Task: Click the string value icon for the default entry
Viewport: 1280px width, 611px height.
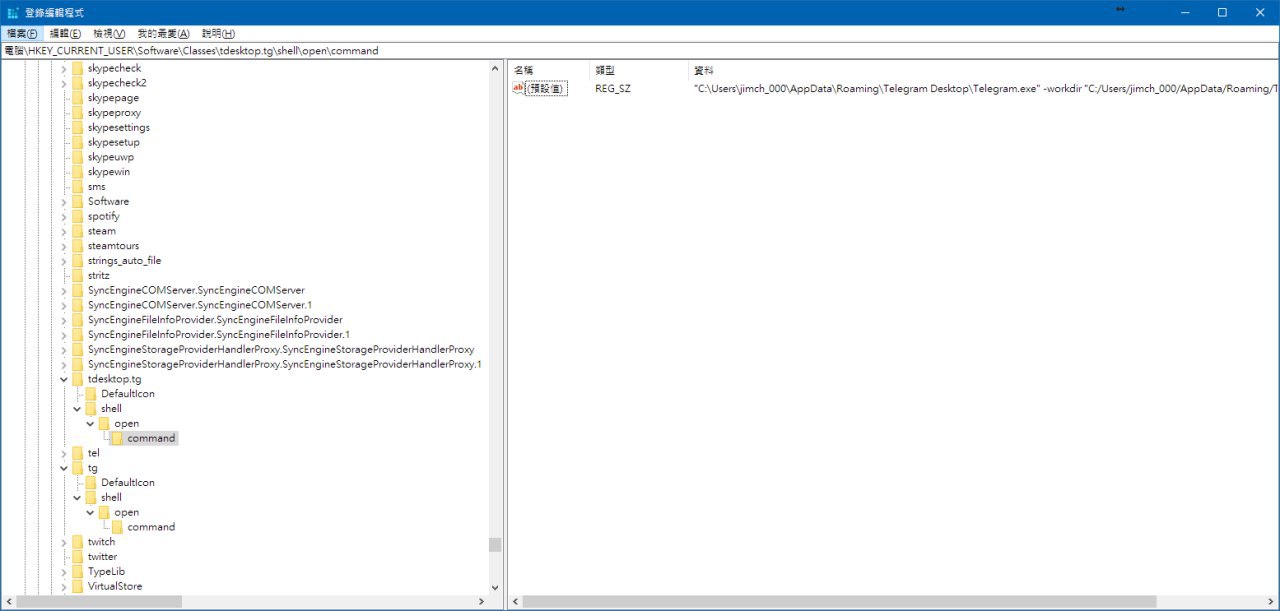Action: click(518, 88)
